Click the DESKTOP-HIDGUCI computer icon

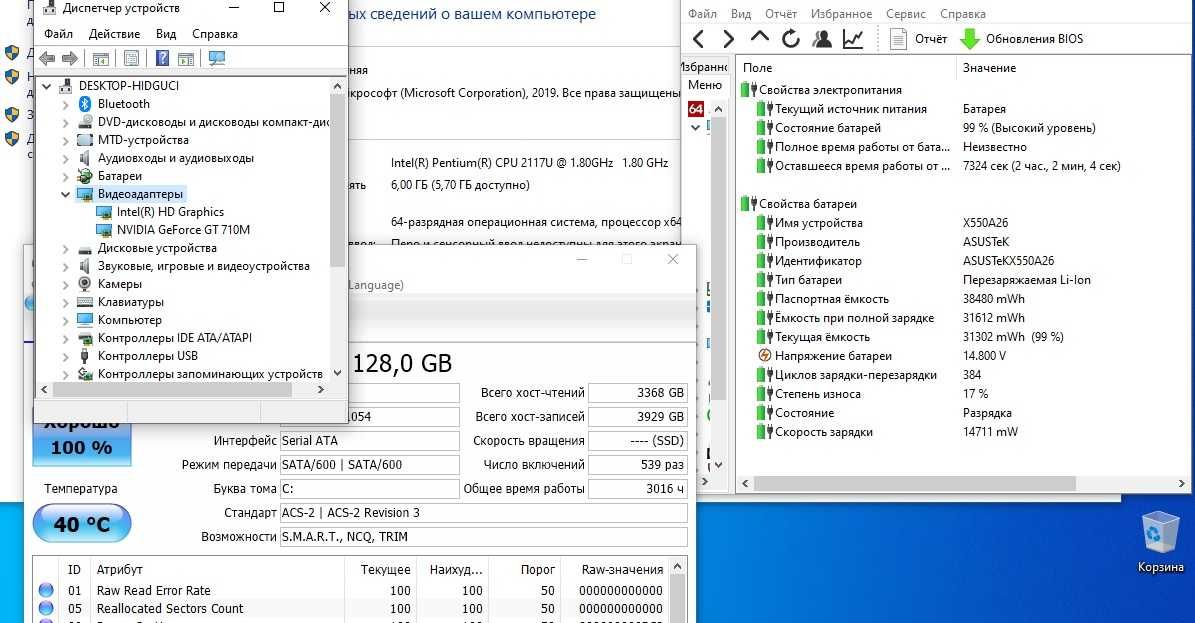click(x=66, y=86)
